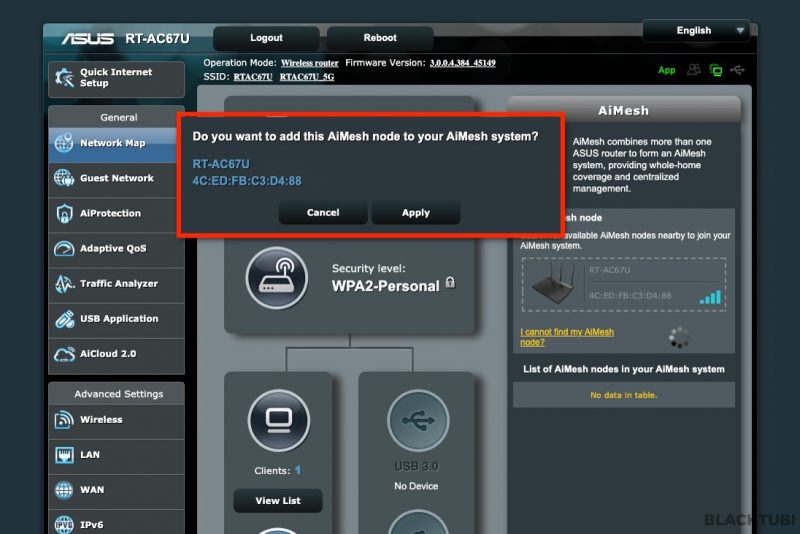Click the App link in the header

666,70
